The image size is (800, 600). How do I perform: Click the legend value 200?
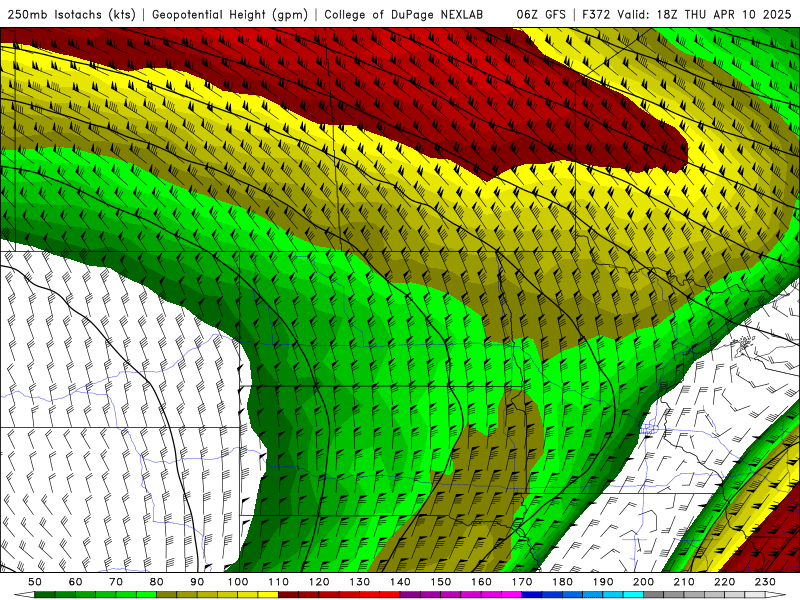click(x=643, y=582)
